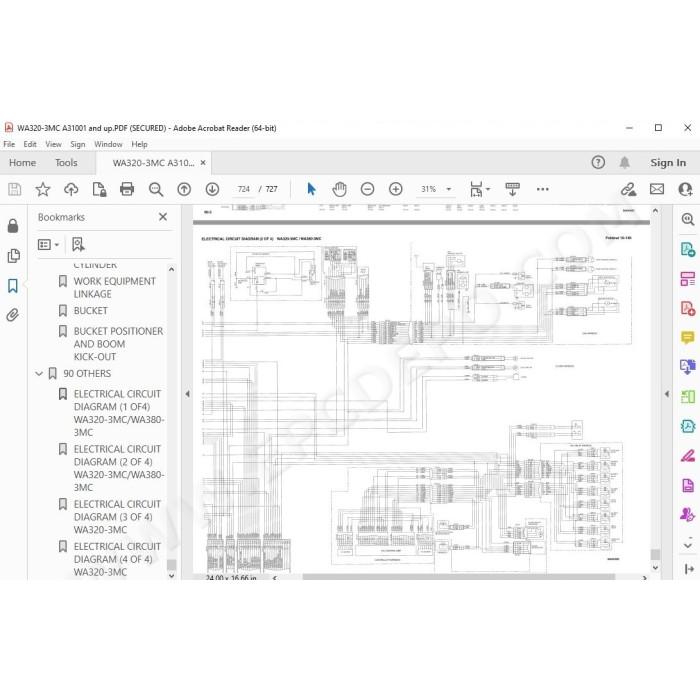Click the bookmarks list scroll-up arrow
This screenshot has height=700, width=700.
coord(171,270)
